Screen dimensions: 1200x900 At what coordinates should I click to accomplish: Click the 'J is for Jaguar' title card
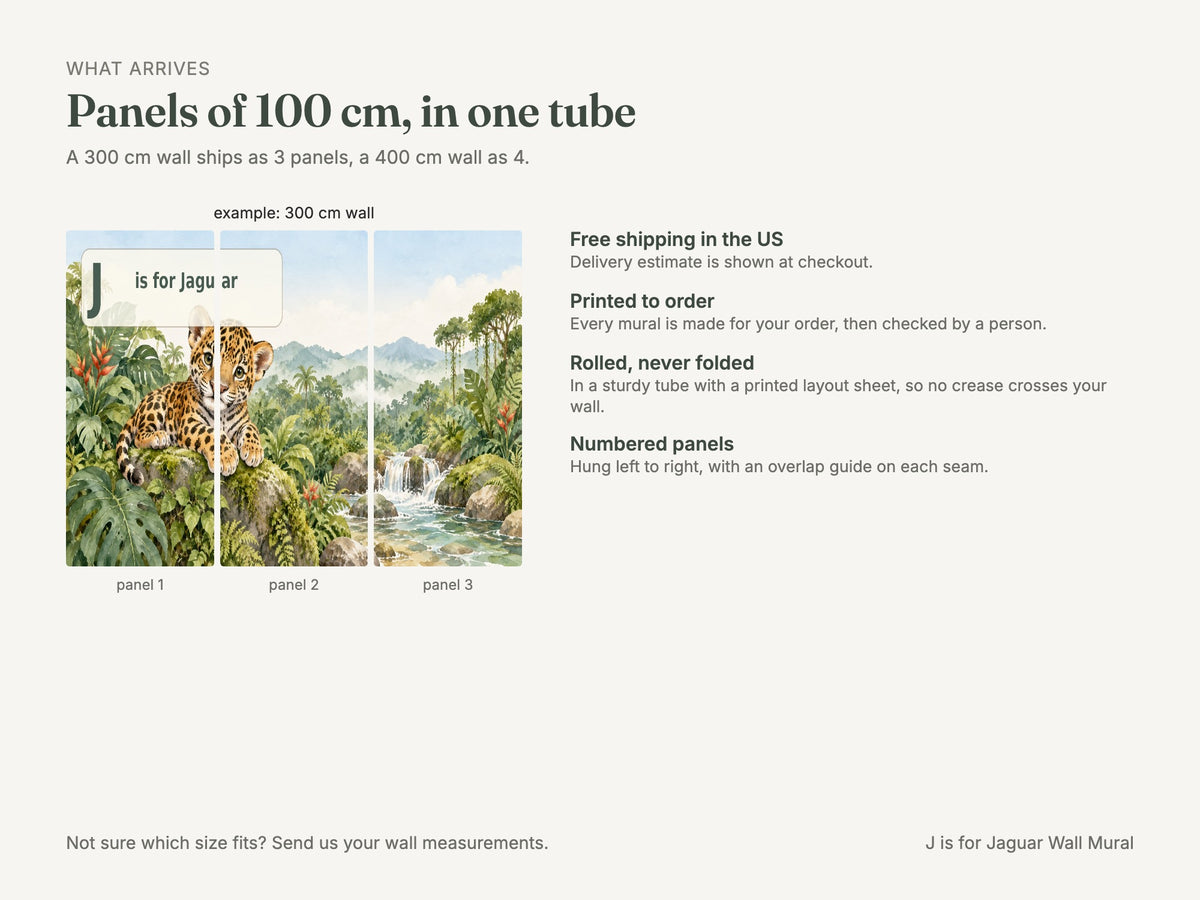[182, 288]
